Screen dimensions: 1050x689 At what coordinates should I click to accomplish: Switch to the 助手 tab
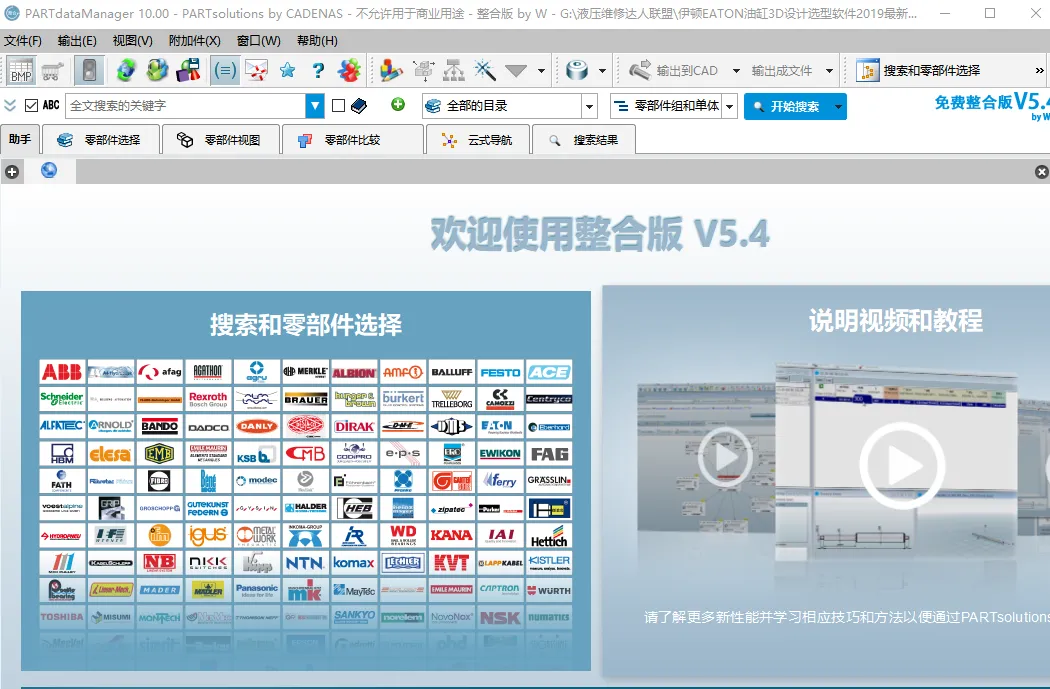coord(20,139)
